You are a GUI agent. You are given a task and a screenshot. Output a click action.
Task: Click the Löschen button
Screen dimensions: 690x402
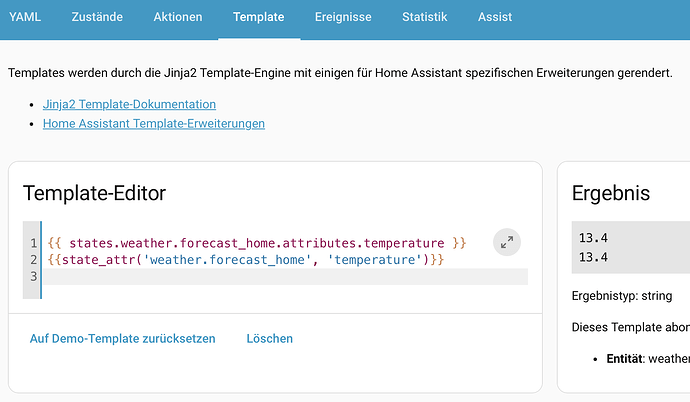pos(269,339)
